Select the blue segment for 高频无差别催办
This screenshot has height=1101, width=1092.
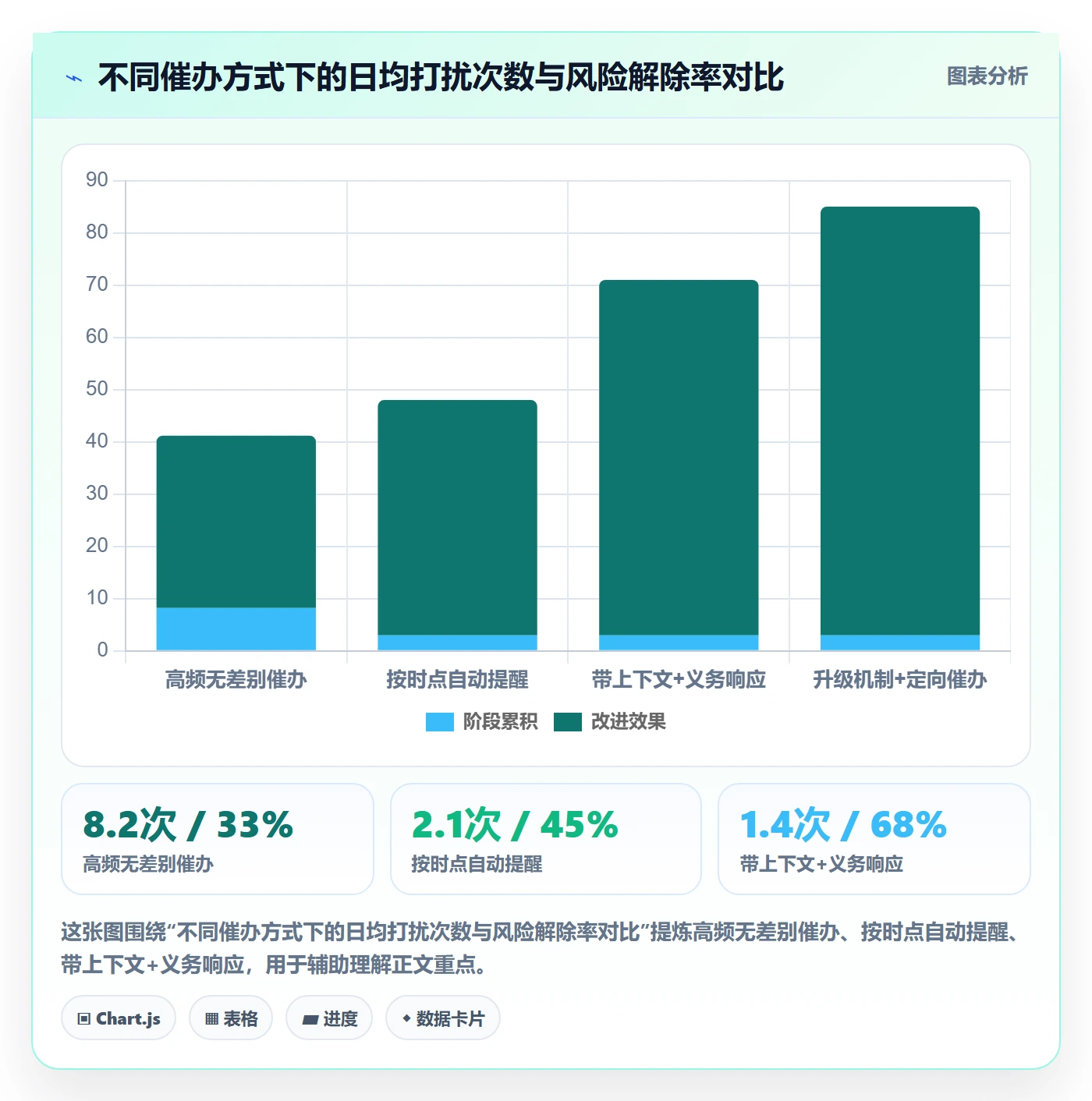click(236, 628)
